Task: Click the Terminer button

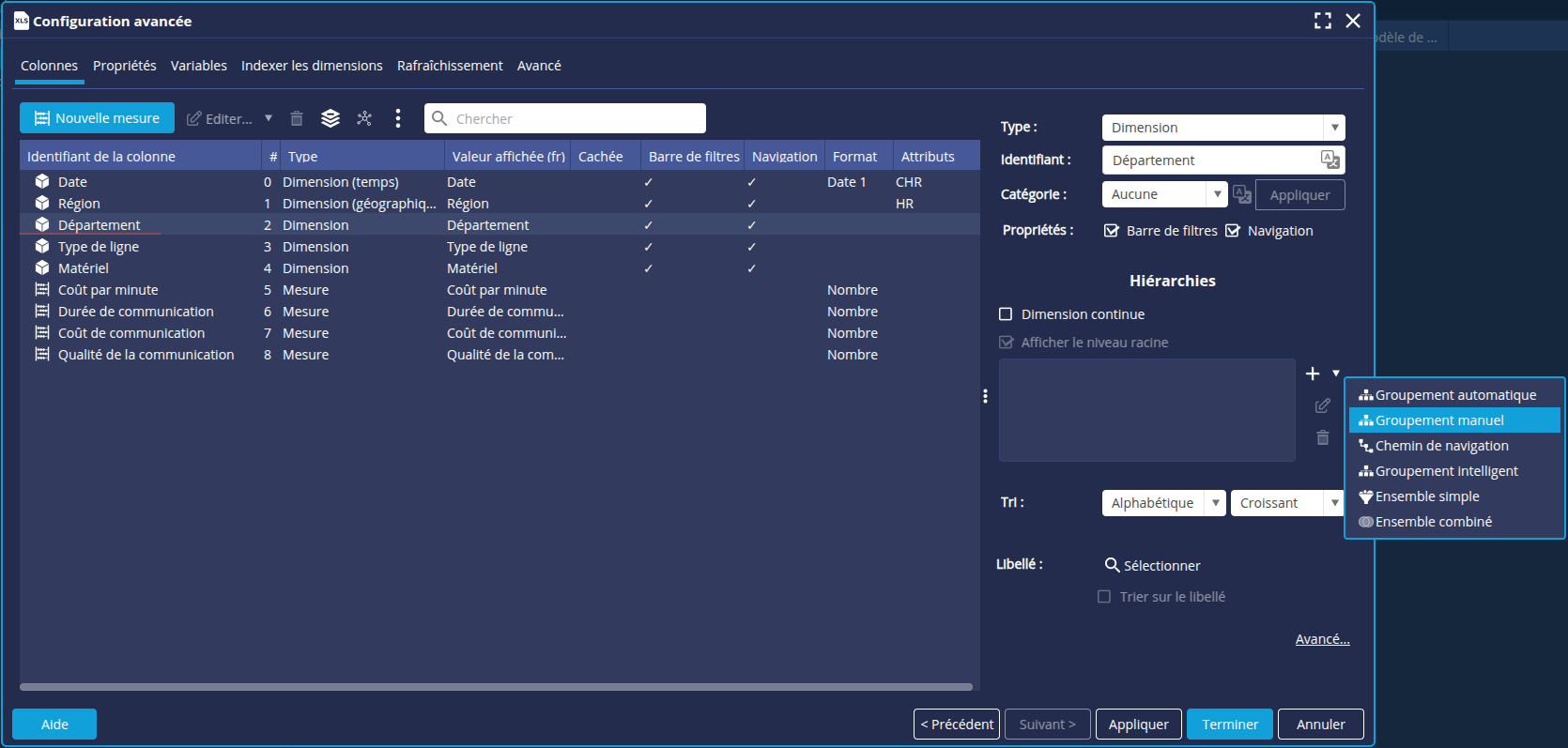Action: pos(1230,725)
